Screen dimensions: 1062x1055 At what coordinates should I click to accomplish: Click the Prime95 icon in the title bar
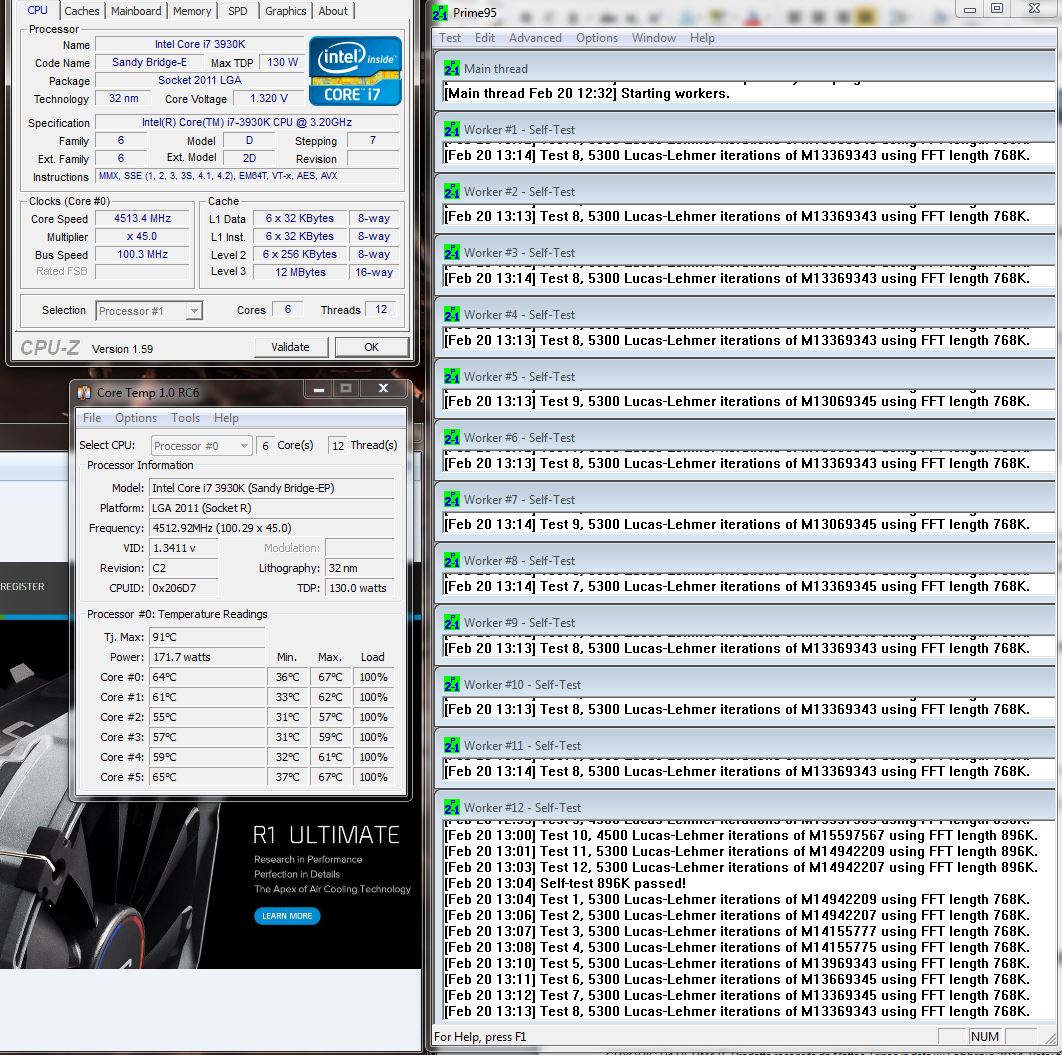pyautogui.click(x=441, y=12)
